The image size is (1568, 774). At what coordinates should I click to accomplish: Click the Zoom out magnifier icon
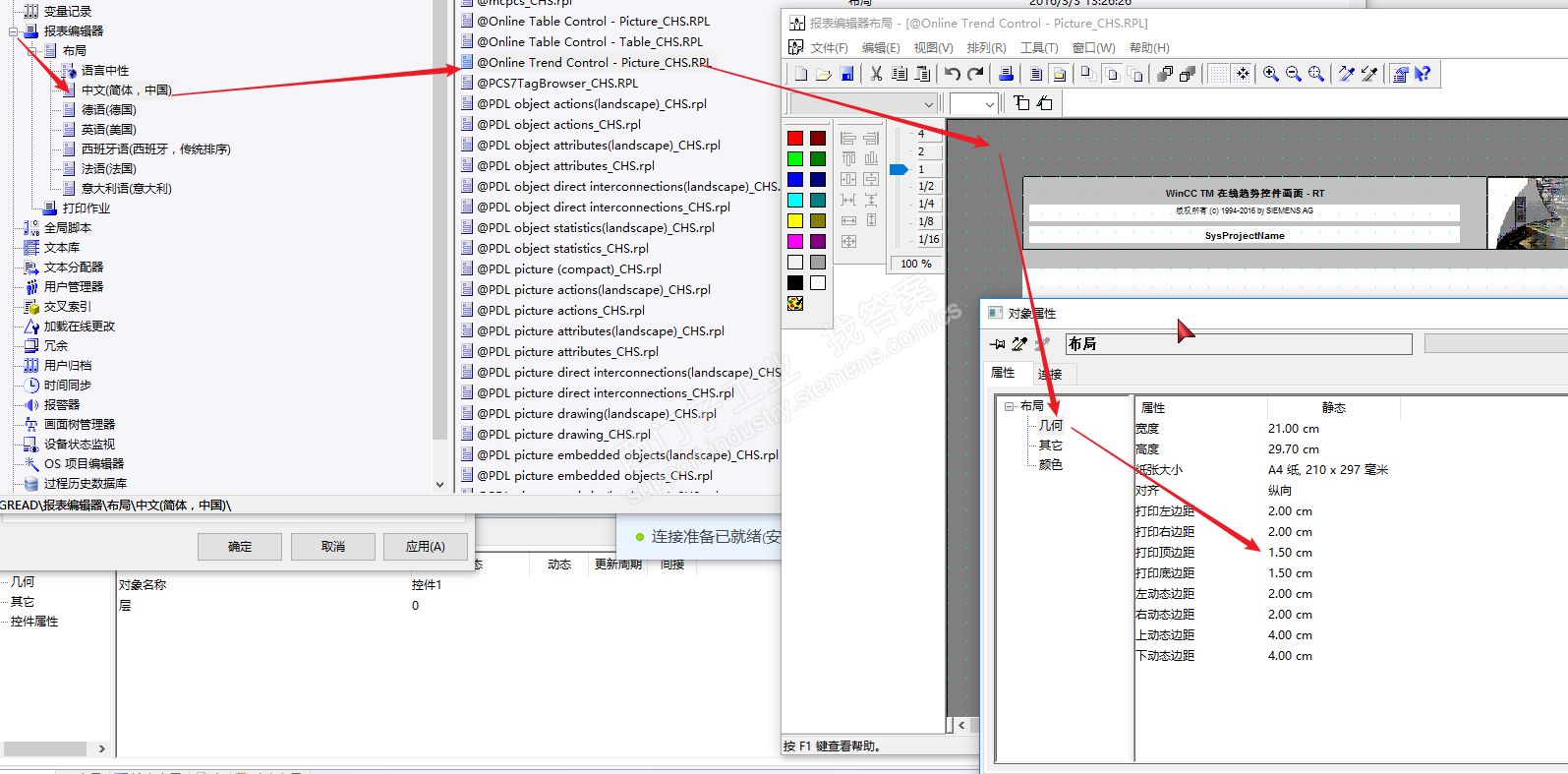click(1294, 74)
